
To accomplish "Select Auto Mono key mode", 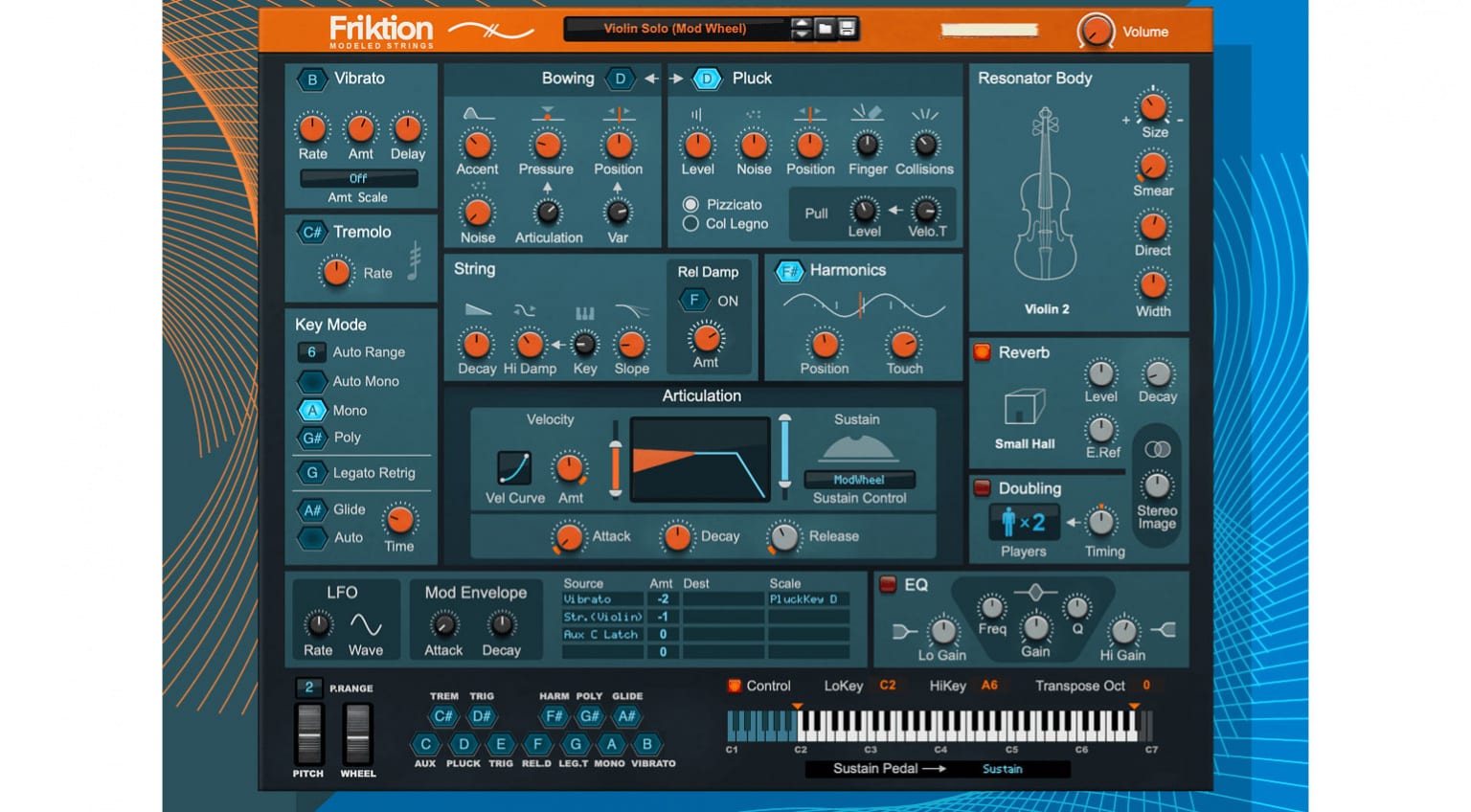I will 311,381.
